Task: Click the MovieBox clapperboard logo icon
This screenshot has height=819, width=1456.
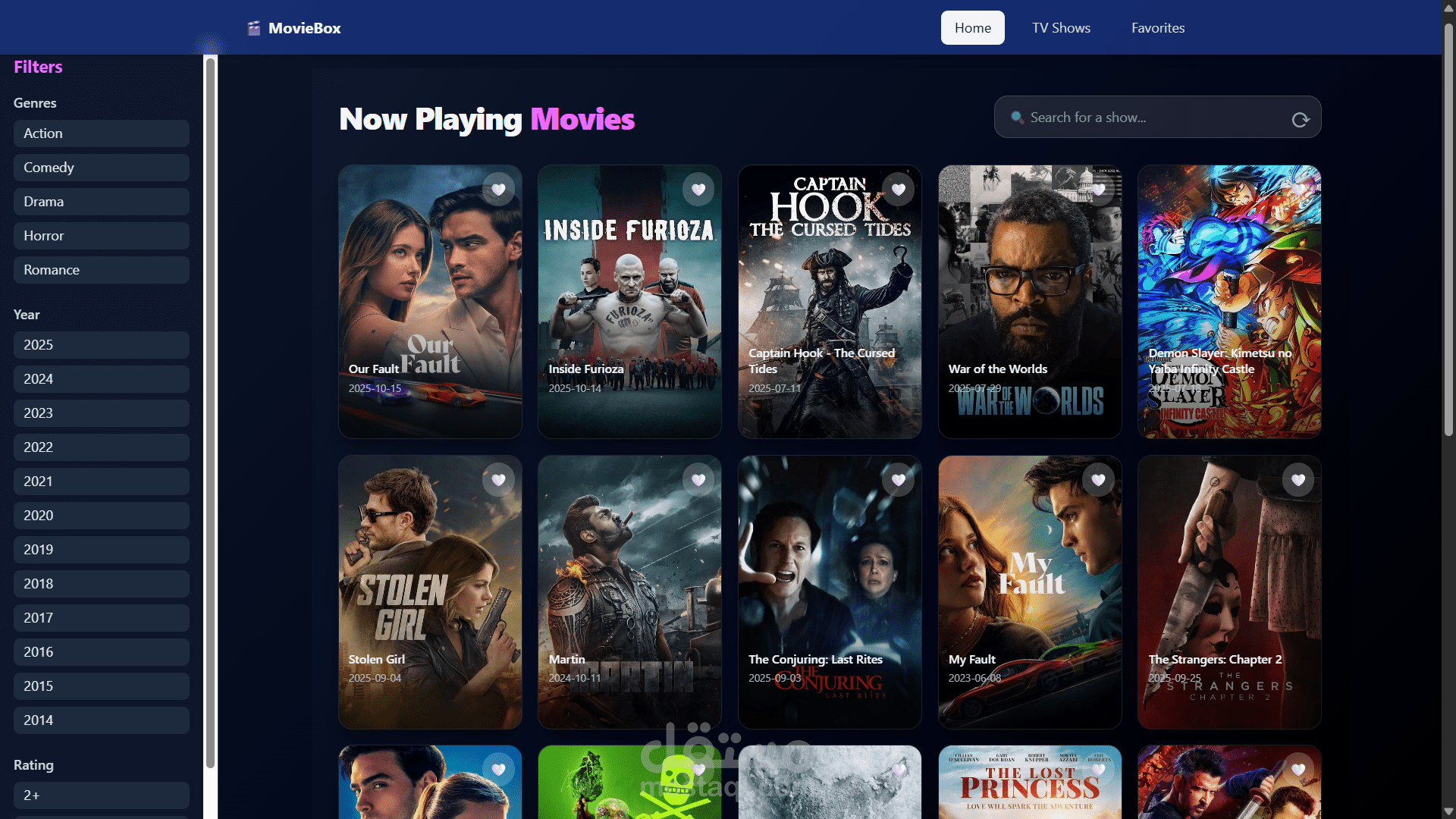Action: tap(254, 28)
